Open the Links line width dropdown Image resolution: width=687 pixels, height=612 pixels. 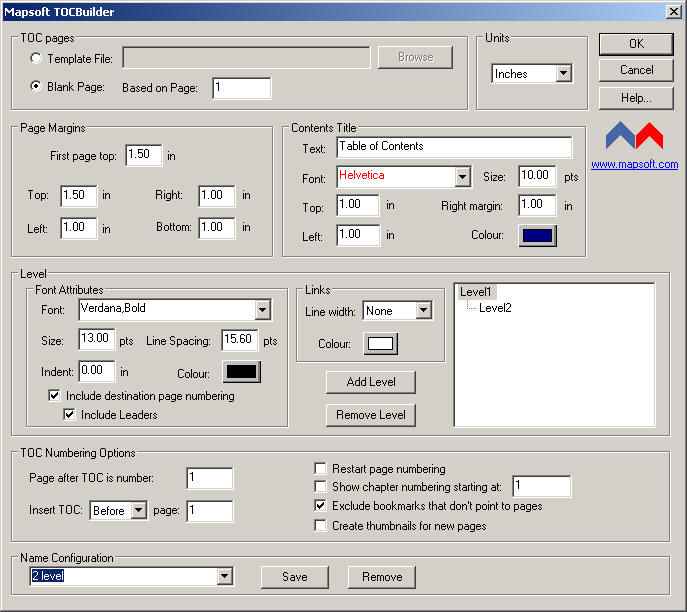(423, 311)
